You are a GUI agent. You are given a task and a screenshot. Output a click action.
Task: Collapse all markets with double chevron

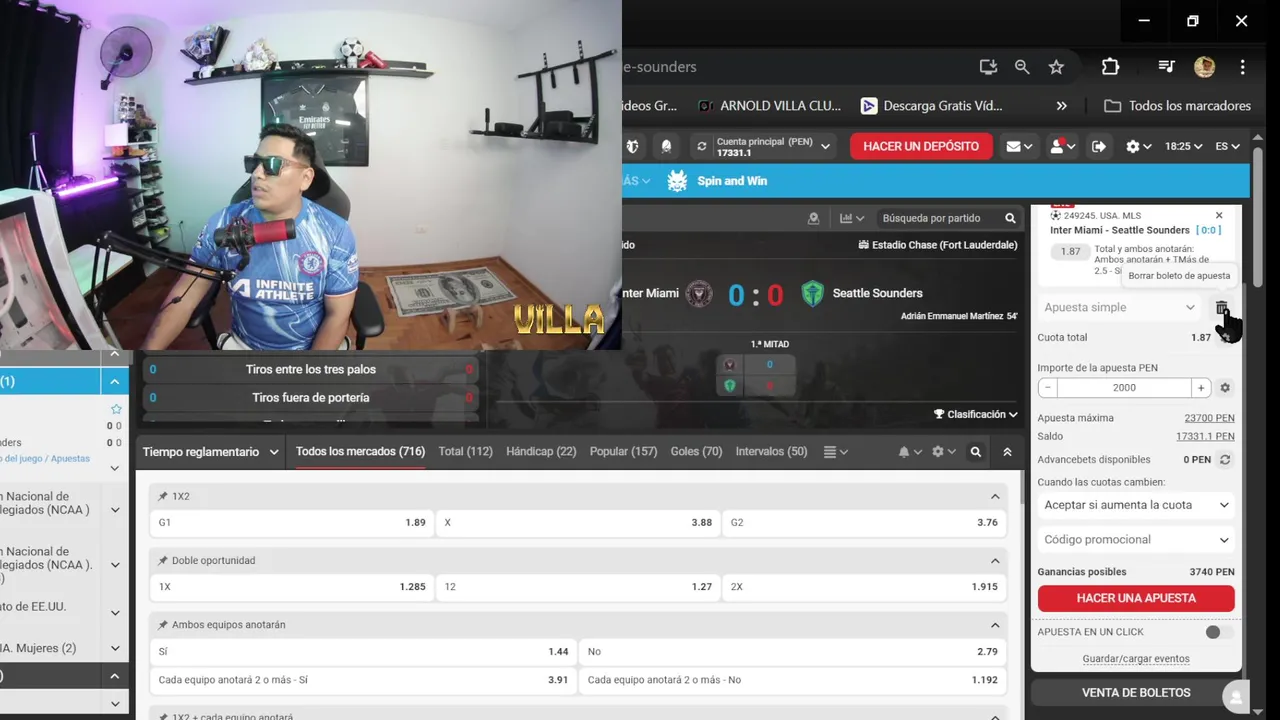click(1007, 452)
